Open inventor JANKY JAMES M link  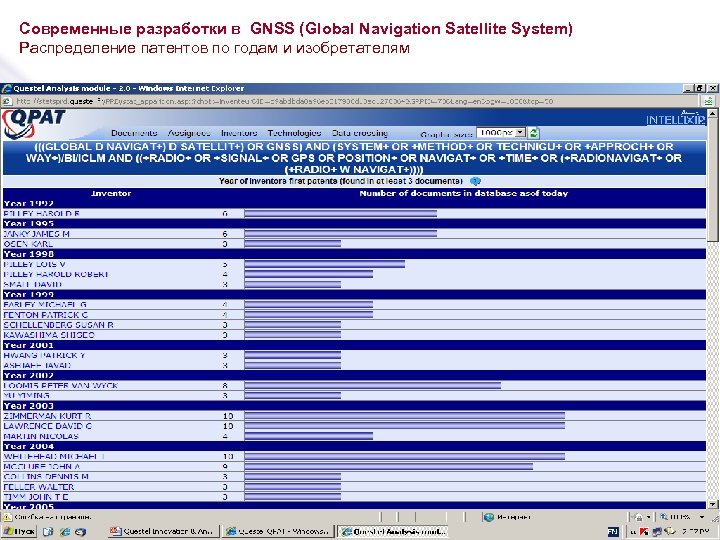point(37,234)
